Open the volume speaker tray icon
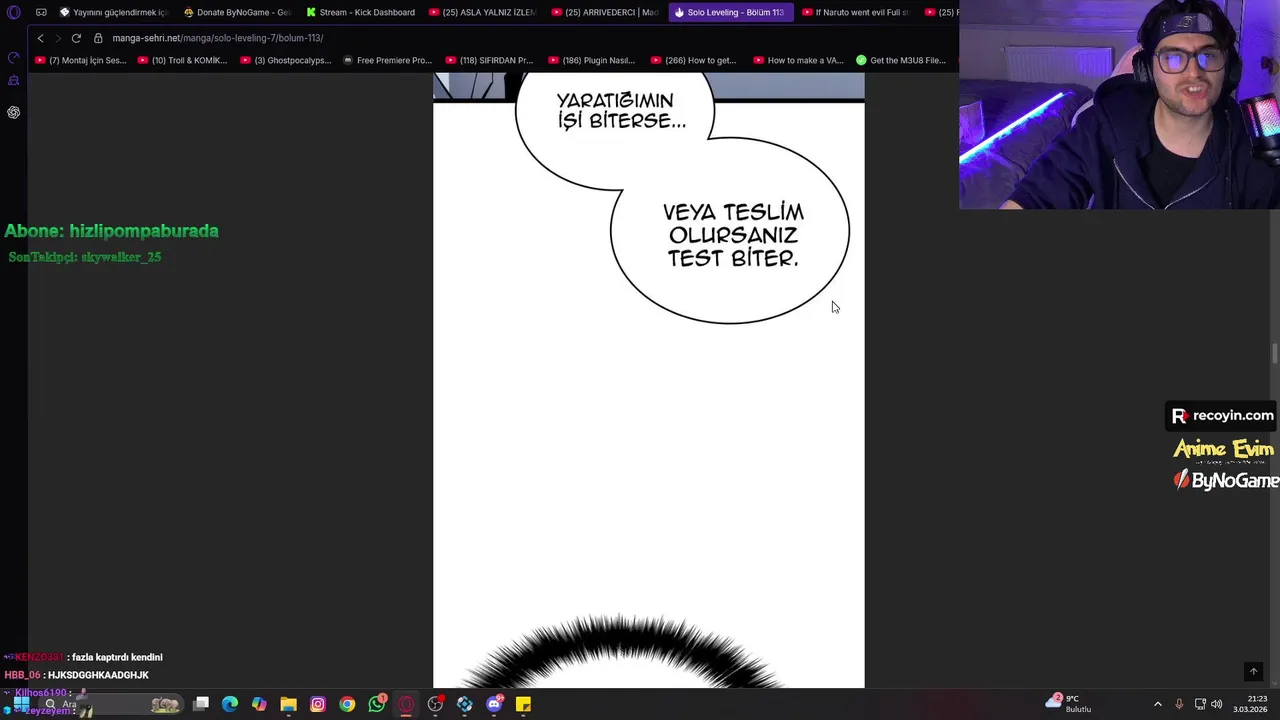 [1217, 704]
